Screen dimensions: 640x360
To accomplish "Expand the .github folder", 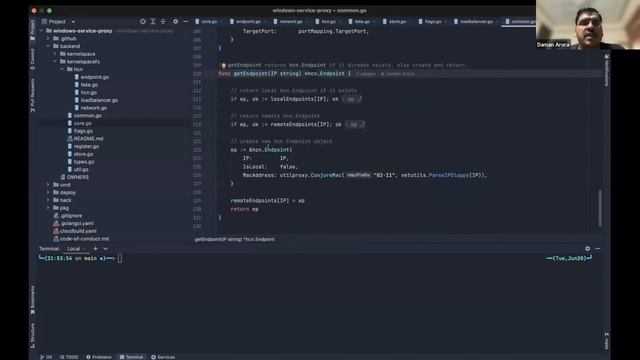I will [48, 38].
